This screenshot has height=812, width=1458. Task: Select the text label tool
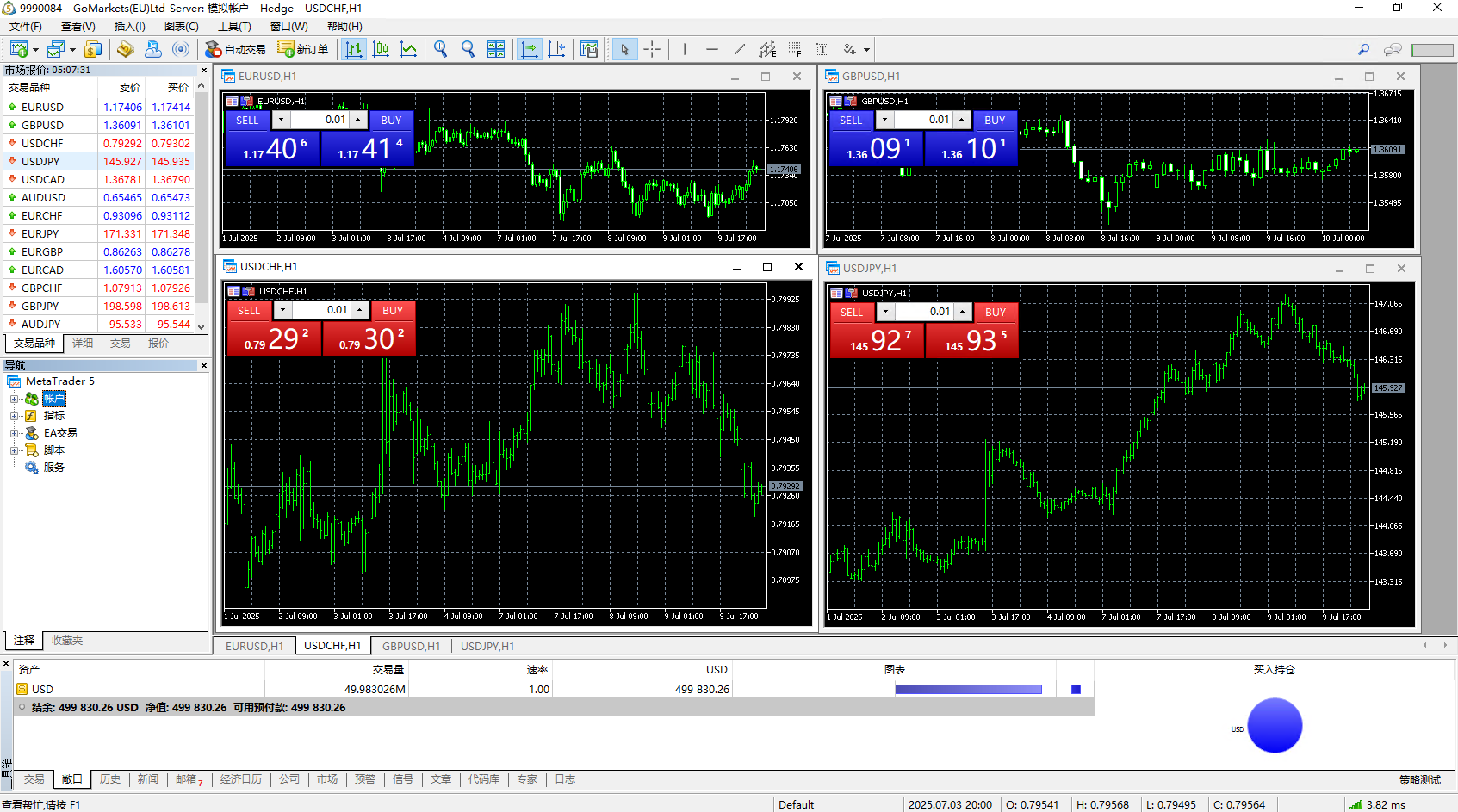click(x=822, y=49)
